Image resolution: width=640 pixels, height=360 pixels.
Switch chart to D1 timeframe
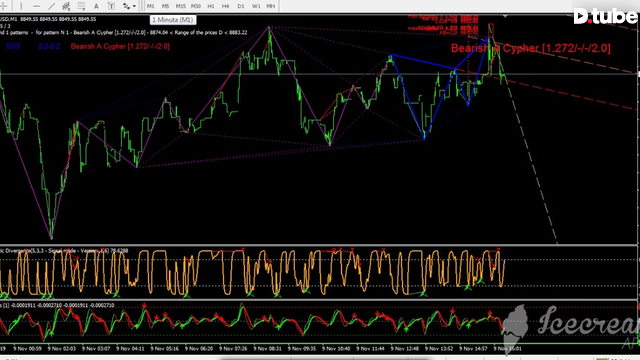pos(241,6)
